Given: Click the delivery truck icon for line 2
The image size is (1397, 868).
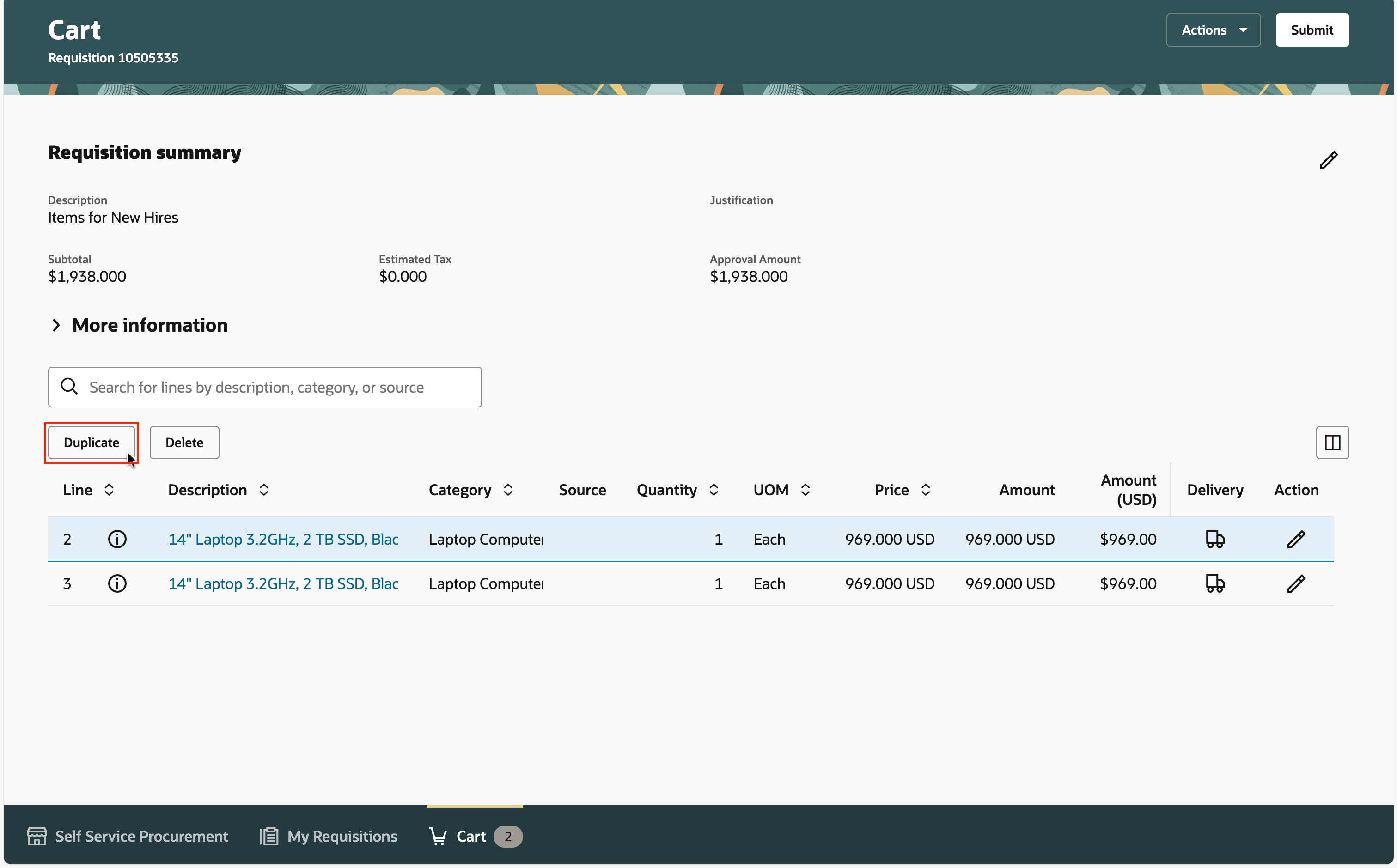Looking at the screenshot, I should click(x=1214, y=539).
